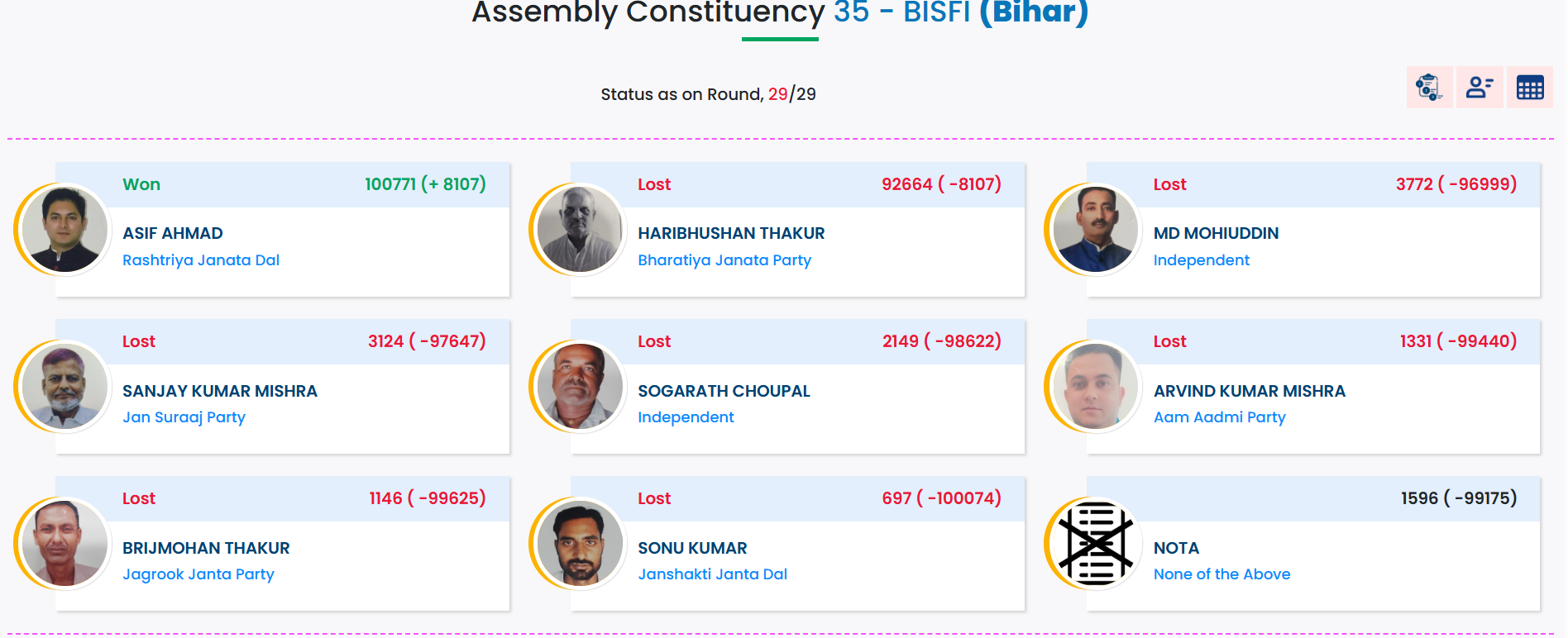The height and width of the screenshot is (638, 1568).
Task: Click the Won status on Asif Ahmad's card
Action: [x=141, y=184]
